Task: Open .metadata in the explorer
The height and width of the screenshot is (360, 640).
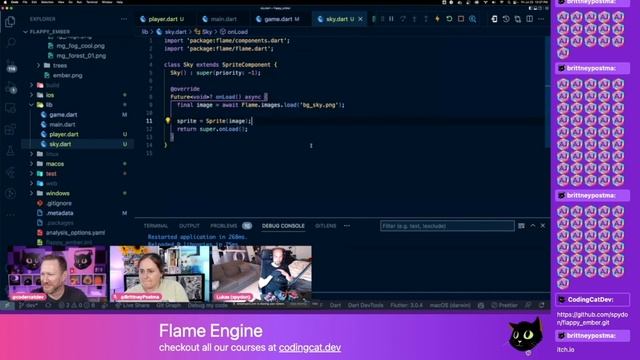Action: click(x=60, y=213)
